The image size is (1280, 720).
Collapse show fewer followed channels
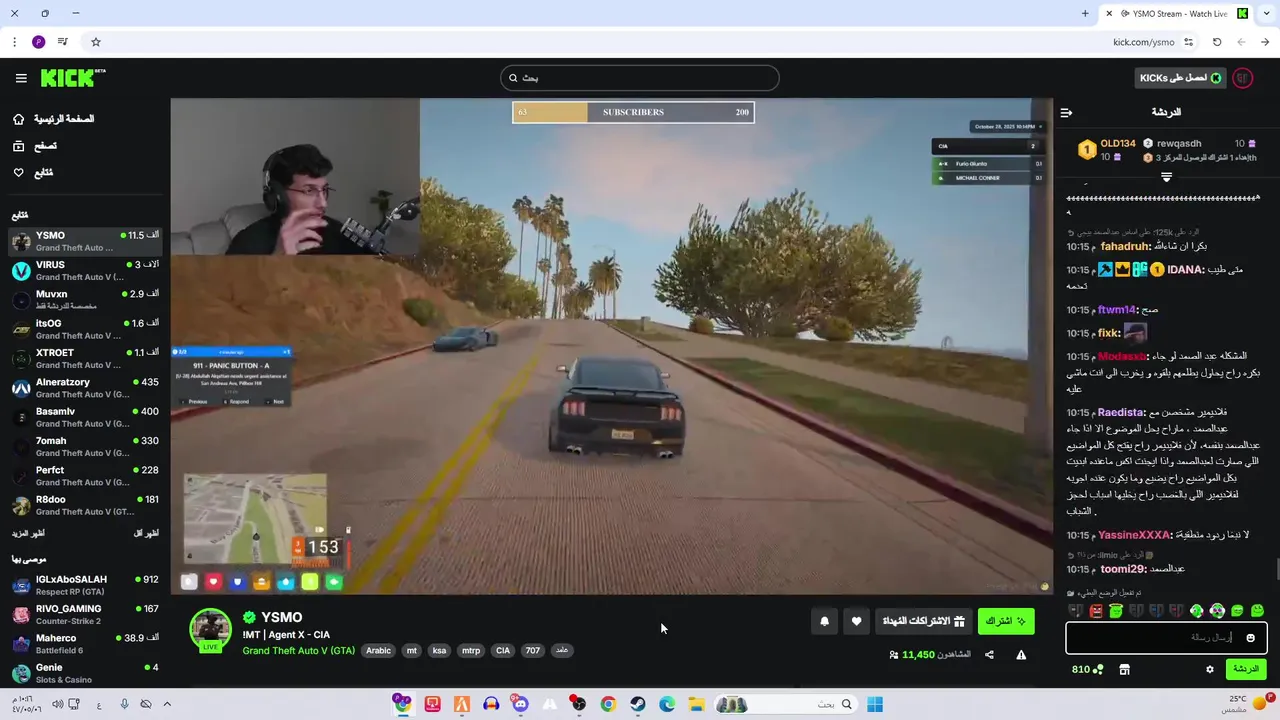click(146, 534)
